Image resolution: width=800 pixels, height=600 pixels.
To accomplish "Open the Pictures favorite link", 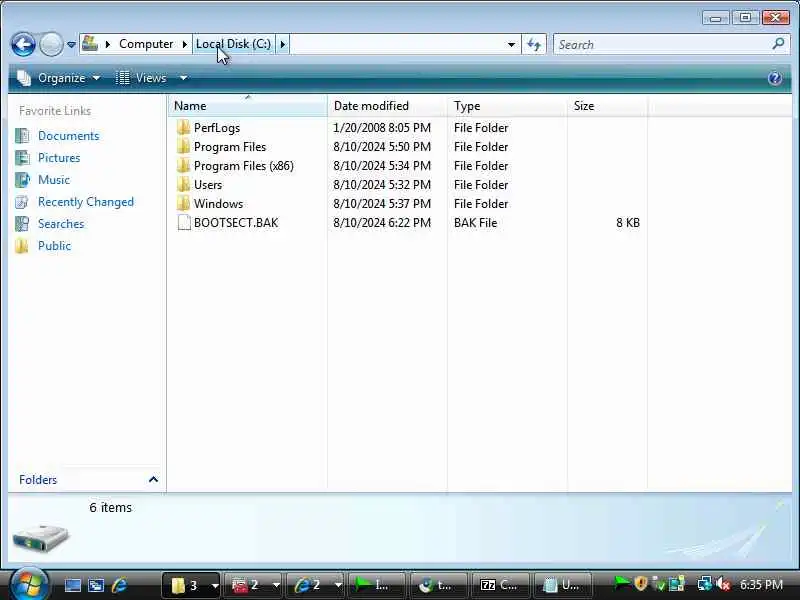I will click(x=59, y=158).
